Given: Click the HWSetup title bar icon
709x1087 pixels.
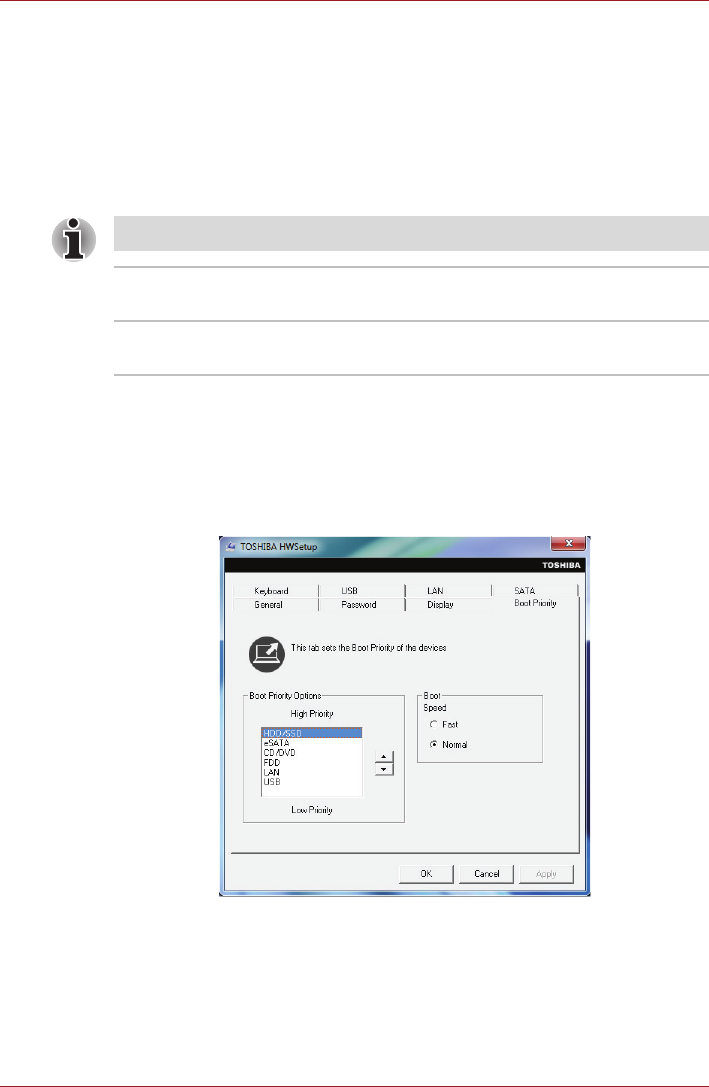Looking at the screenshot, I should click(231, 546).
